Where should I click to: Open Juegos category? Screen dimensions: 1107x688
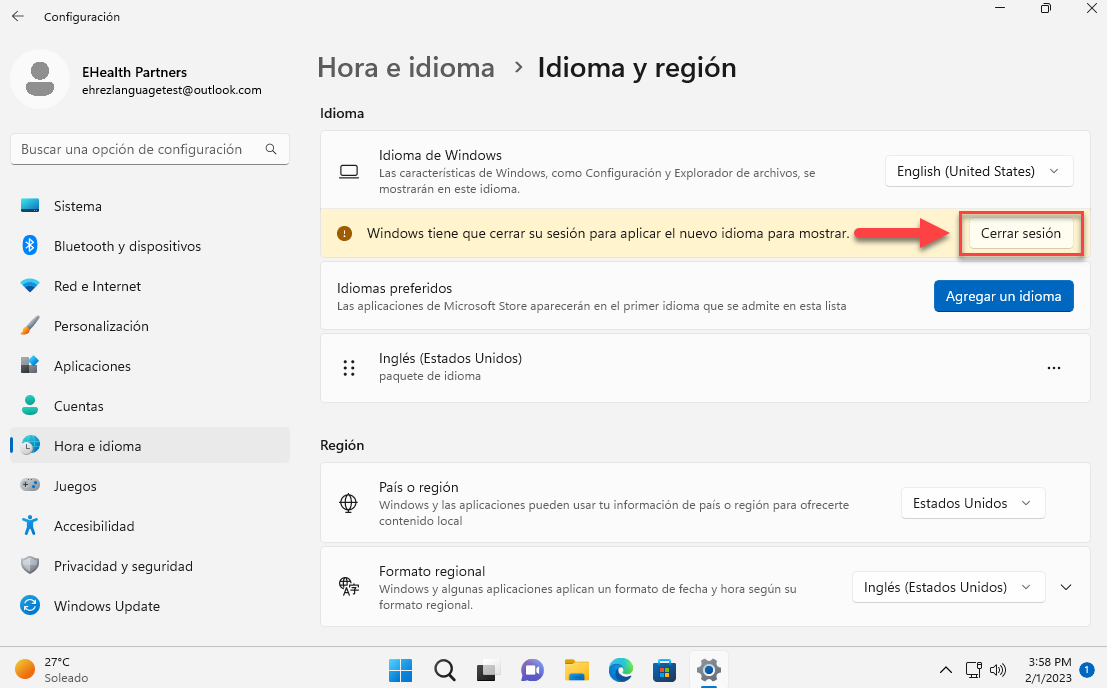(150, 485)
